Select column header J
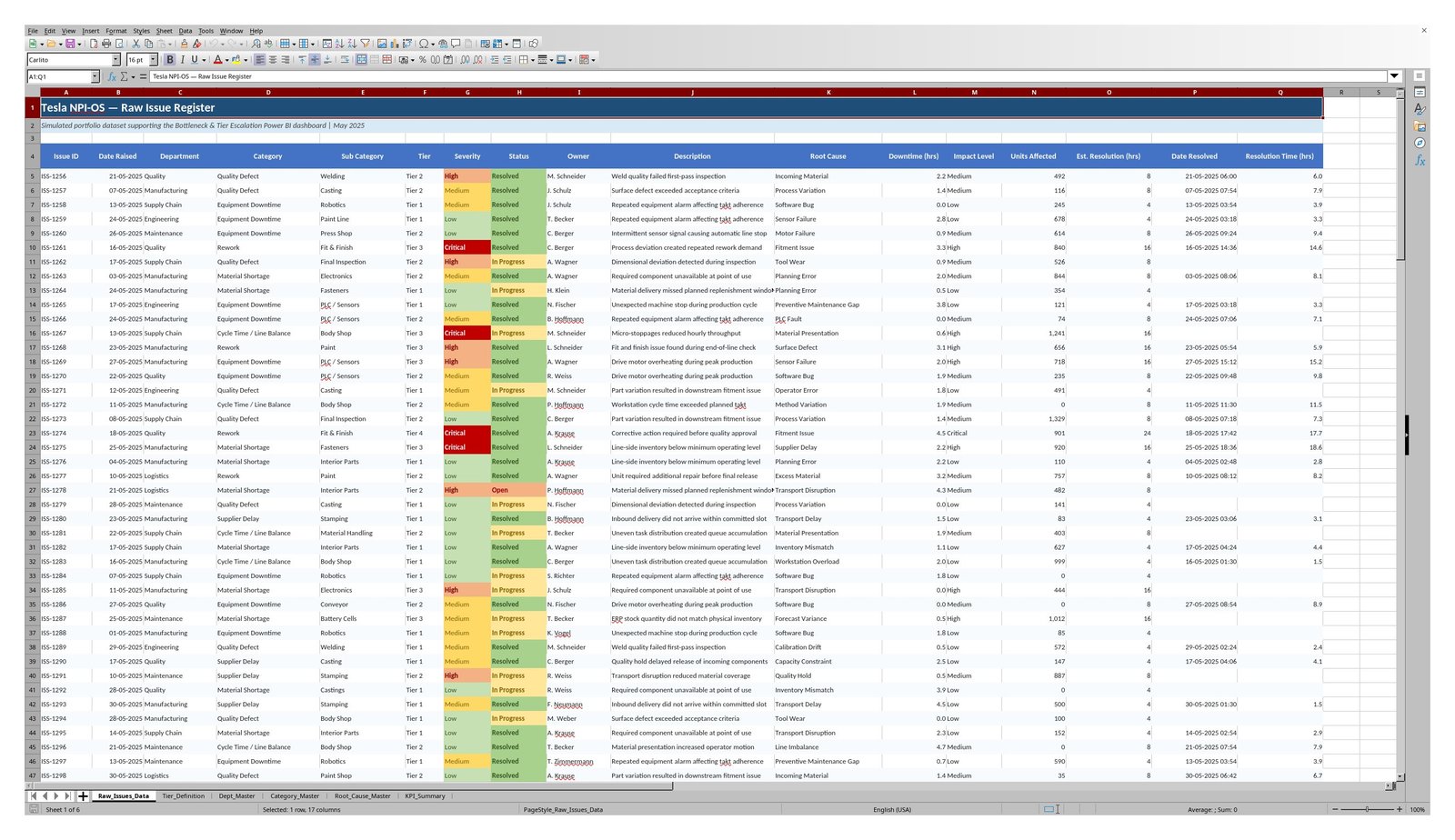 coord(692,92)
